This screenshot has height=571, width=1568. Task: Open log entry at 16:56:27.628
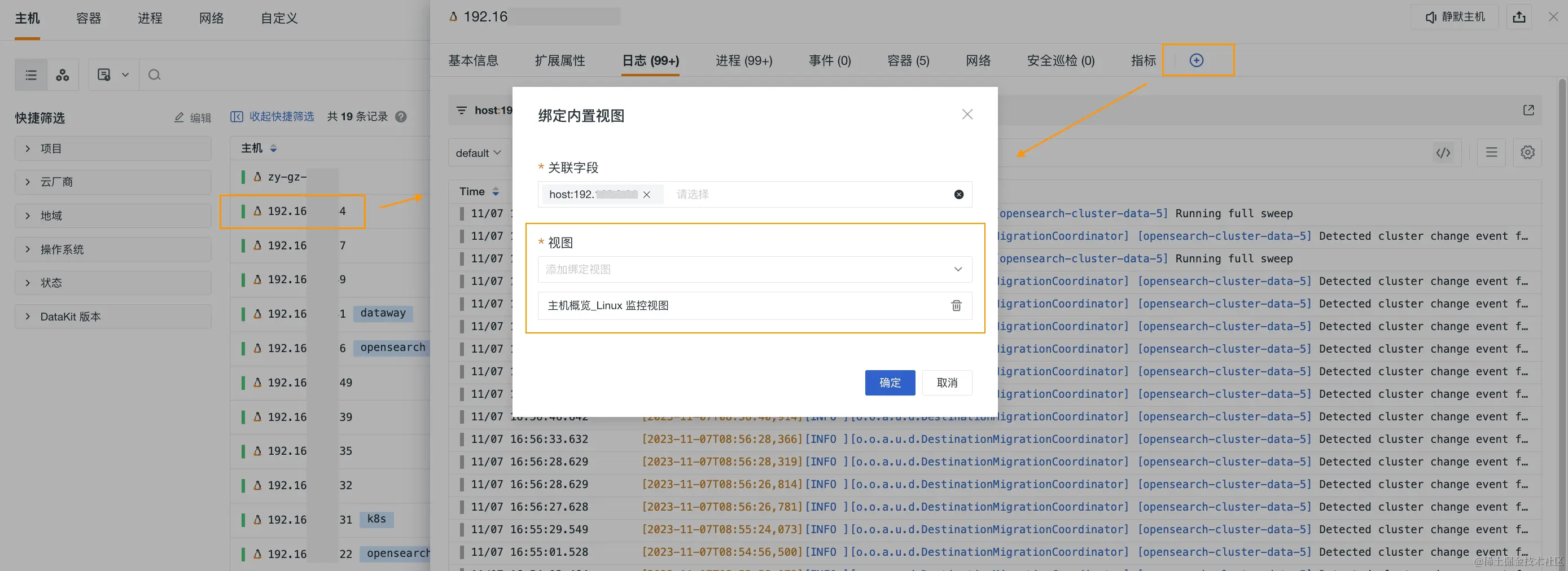point(995,507)
